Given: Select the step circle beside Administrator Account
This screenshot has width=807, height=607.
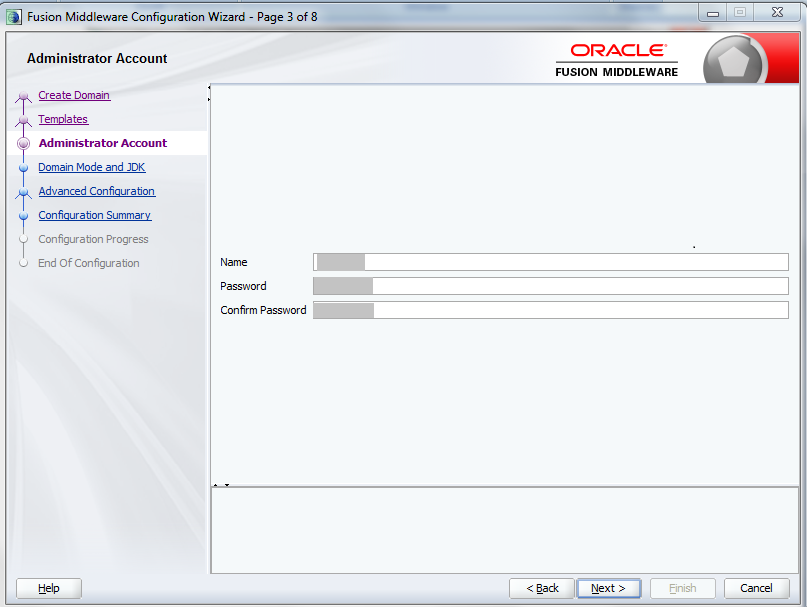Looking at the screenshot, I should [23, 143].
